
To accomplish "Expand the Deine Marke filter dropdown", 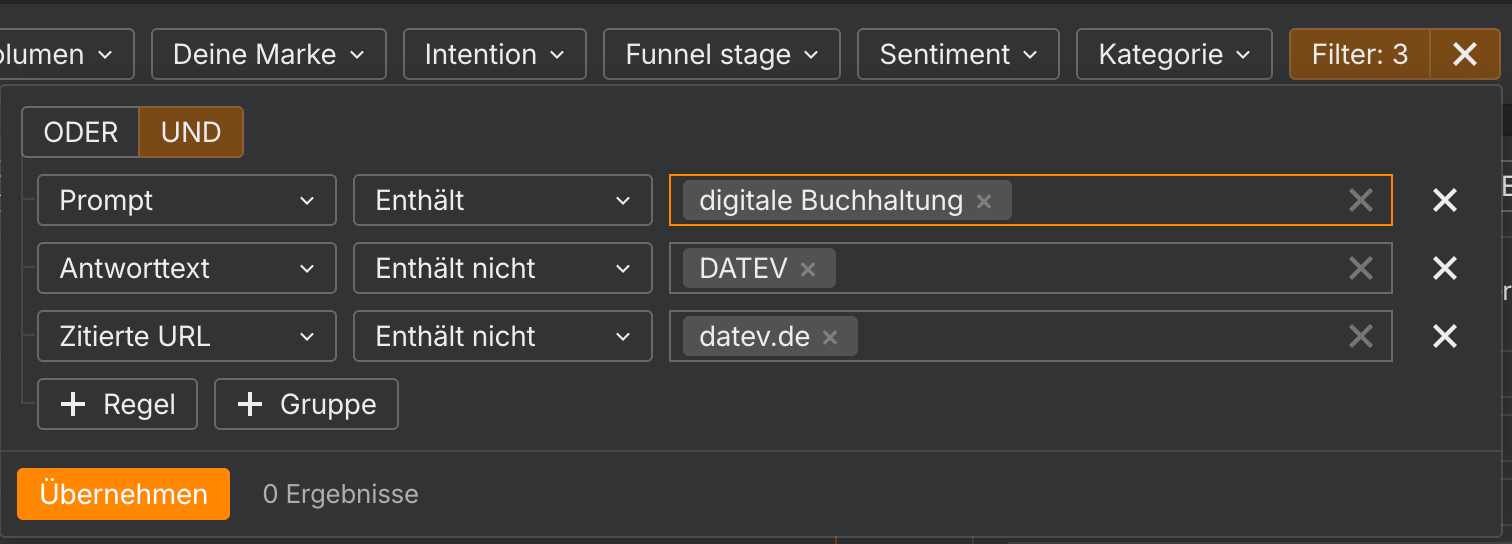I will [x=269, y=54].
